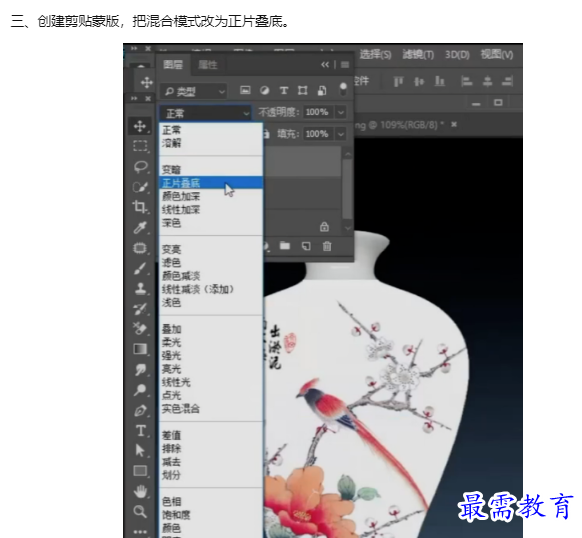The image size is (582, 538).
Task: Open the 选择(S) menu
Action: coord(375,55)
